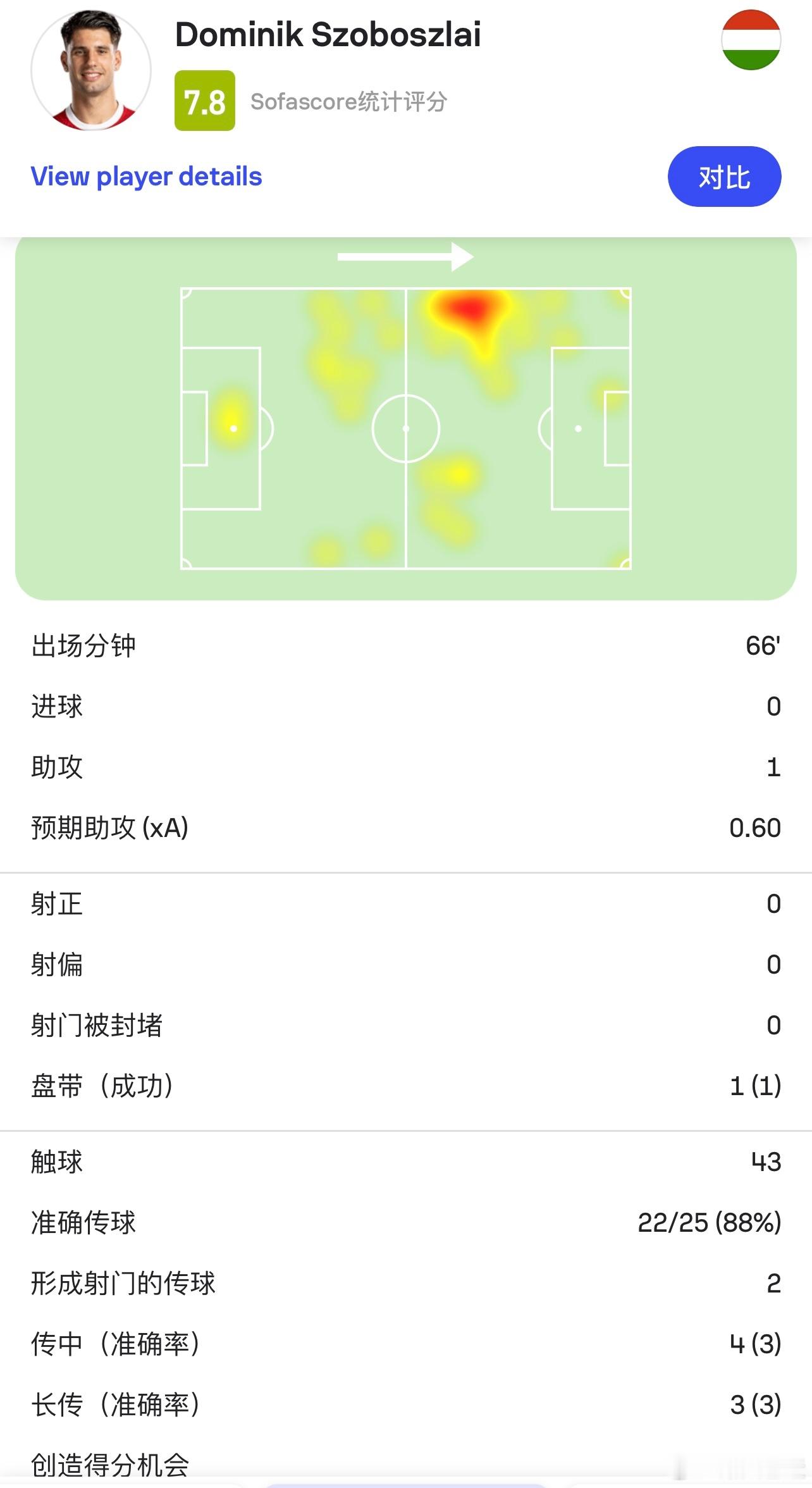Select the 准确传球 accurate passes row

click(406, 1223)
